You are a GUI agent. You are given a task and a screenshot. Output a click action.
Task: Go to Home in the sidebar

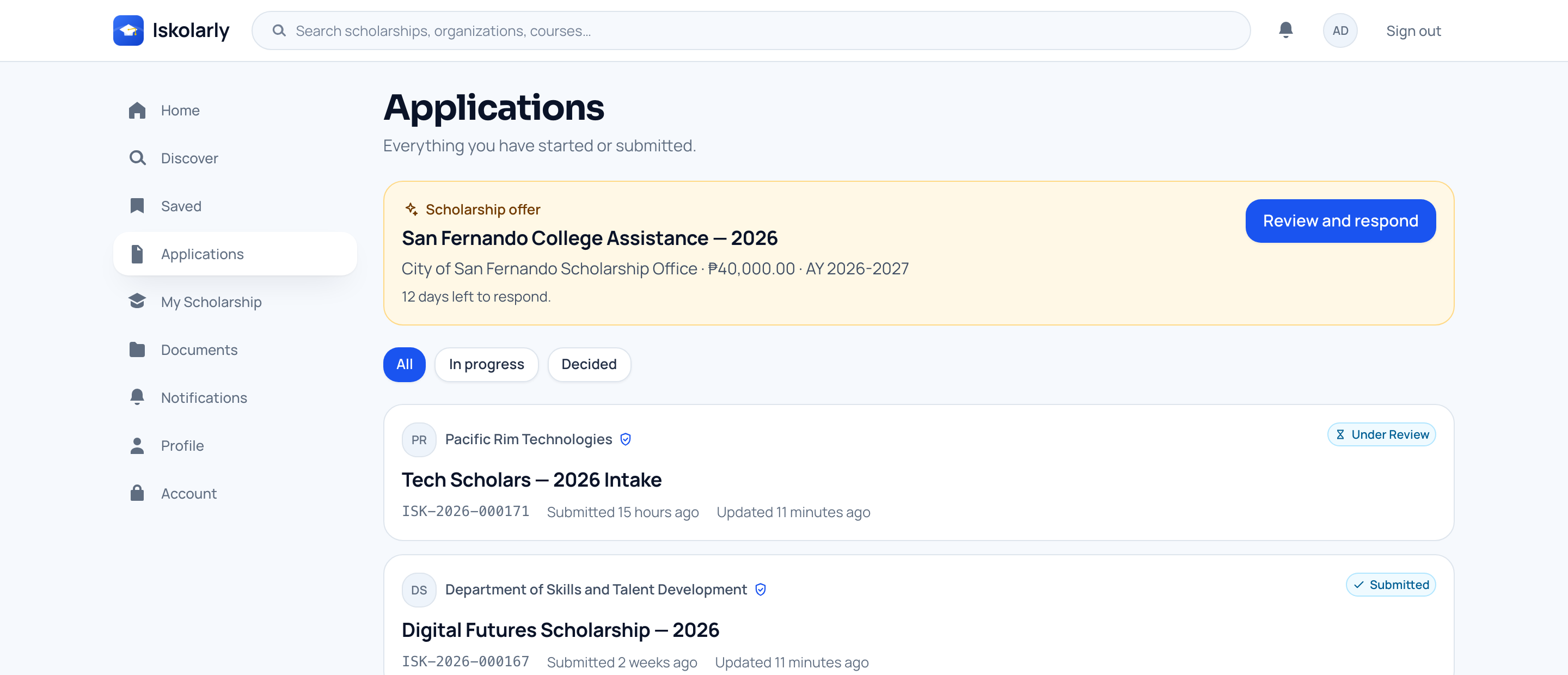click(x=235, y=110)
